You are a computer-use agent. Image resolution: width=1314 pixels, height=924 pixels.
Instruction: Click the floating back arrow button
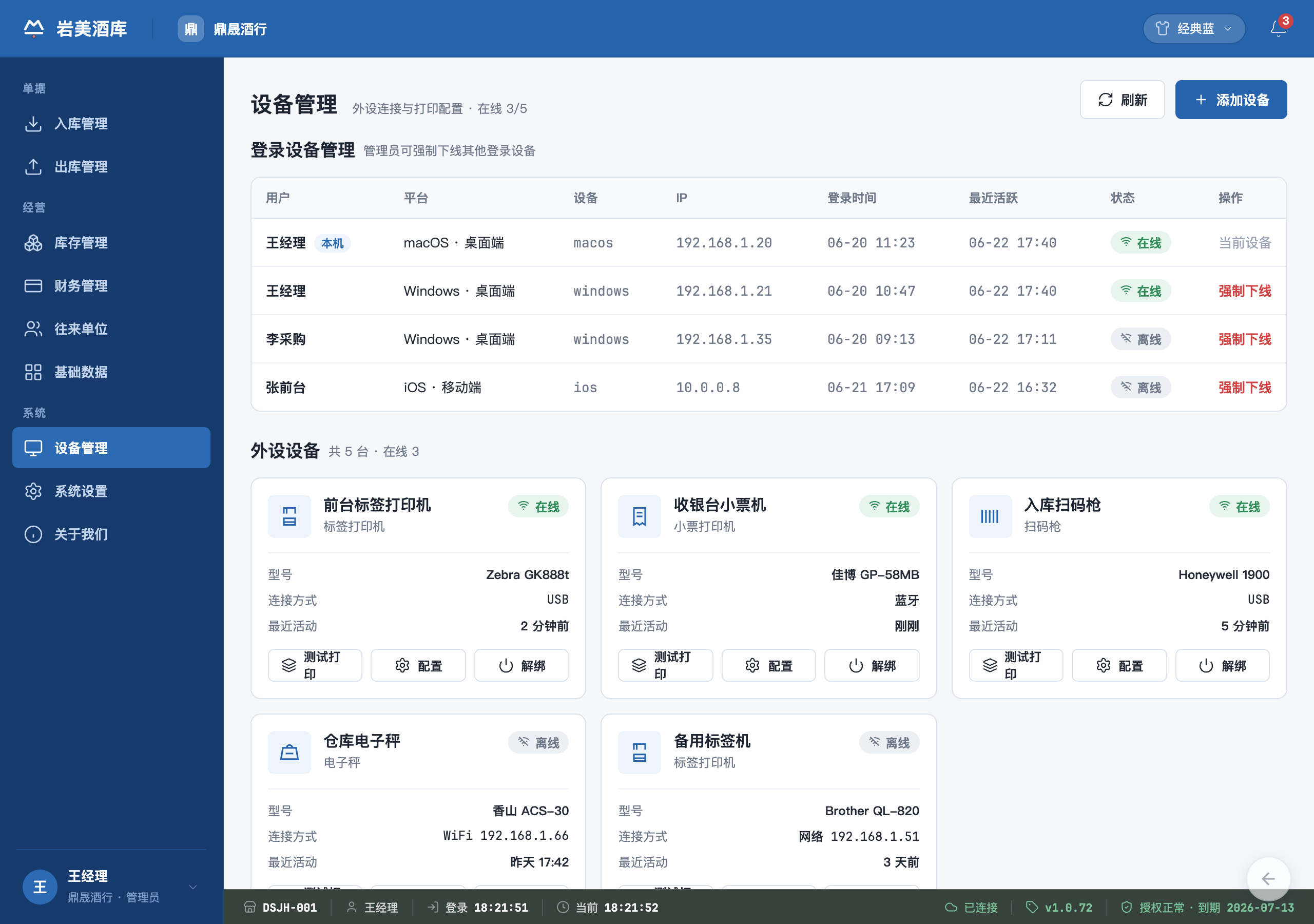1268,878
